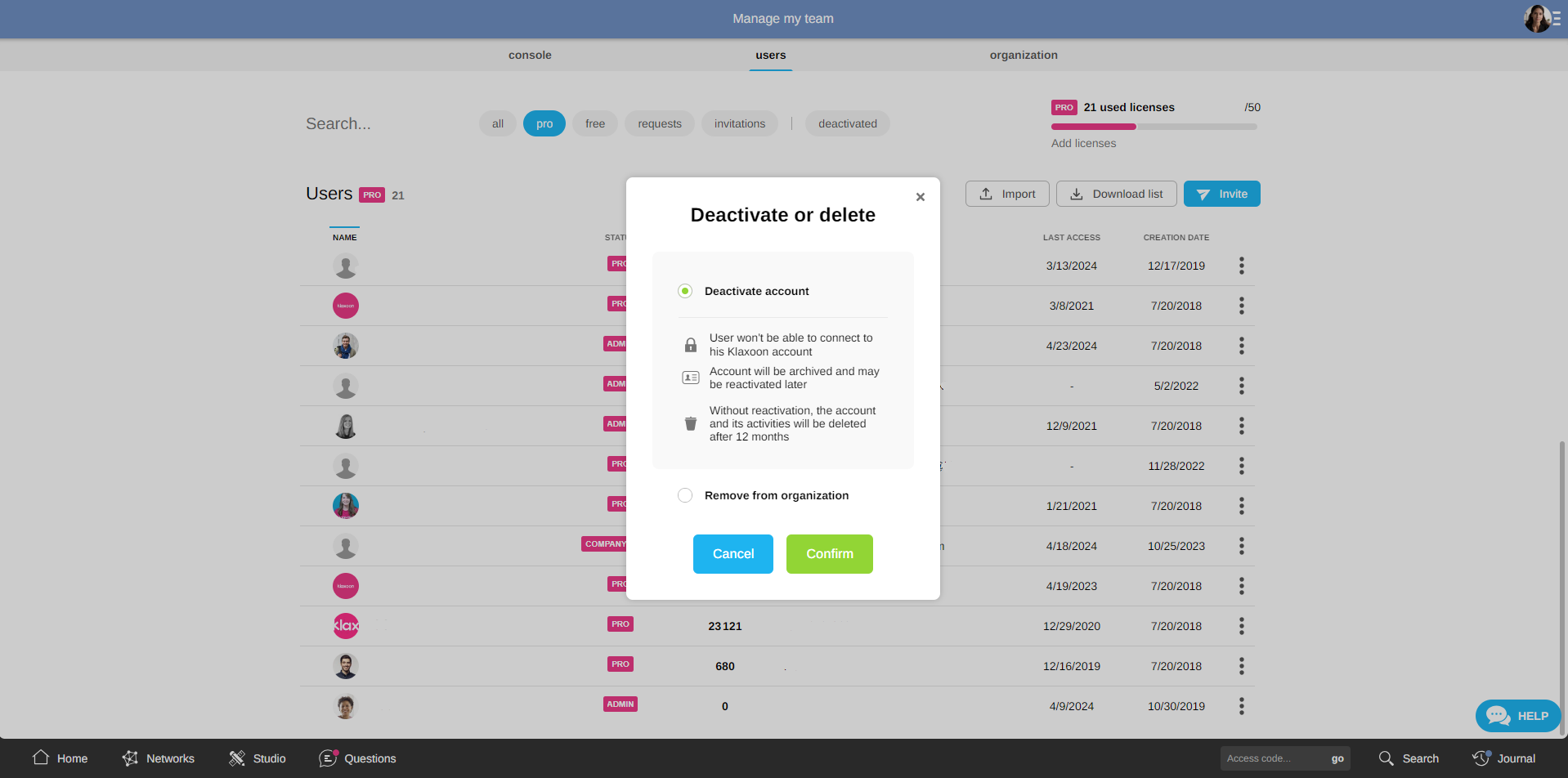
Task: Cancel the deactivate or delete dialog
Action: click(732, 554)
